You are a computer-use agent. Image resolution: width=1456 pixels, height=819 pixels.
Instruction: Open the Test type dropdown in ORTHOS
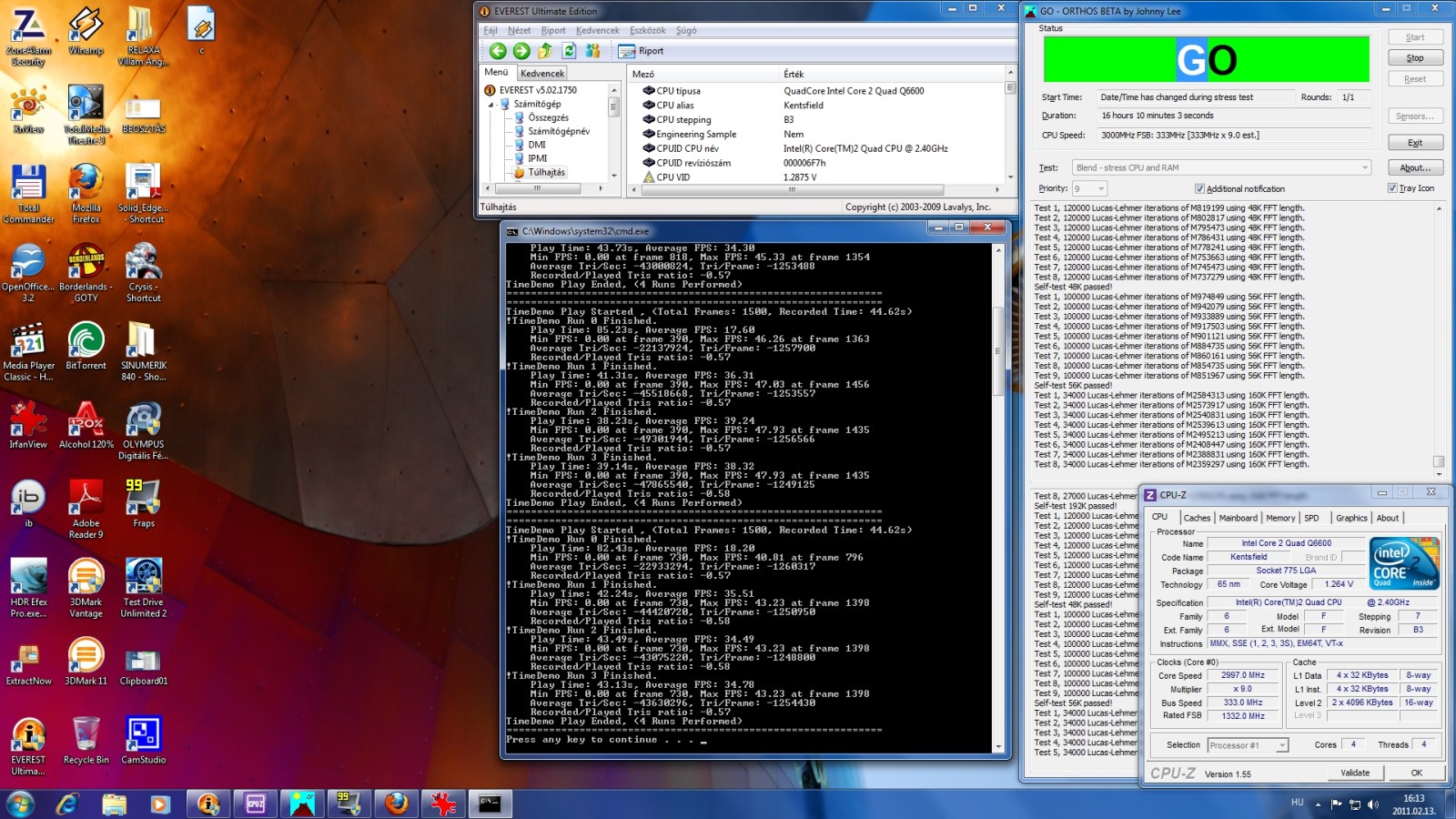tap(1221, 167)
